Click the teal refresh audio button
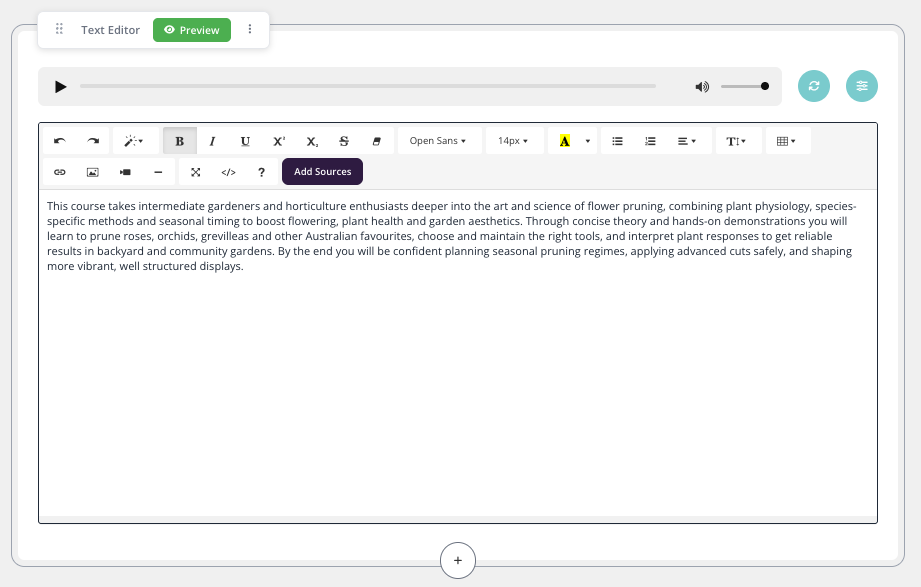The width and height of the screenshot is (921, 587). coord(814,86)
